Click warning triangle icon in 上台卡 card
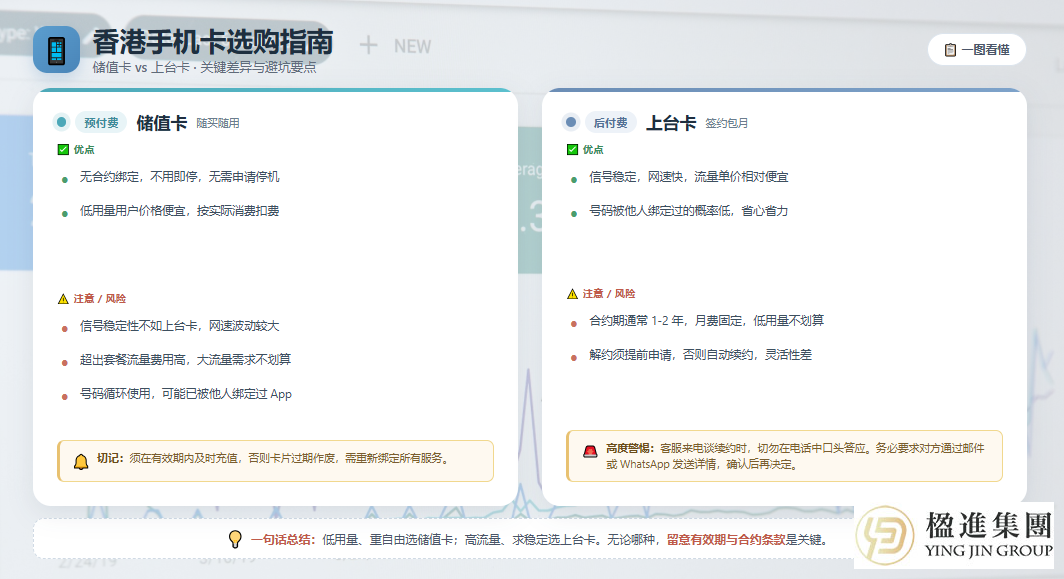Image resolution: width=1064 pixels, height=579 pixels. (x=572, y=294)
